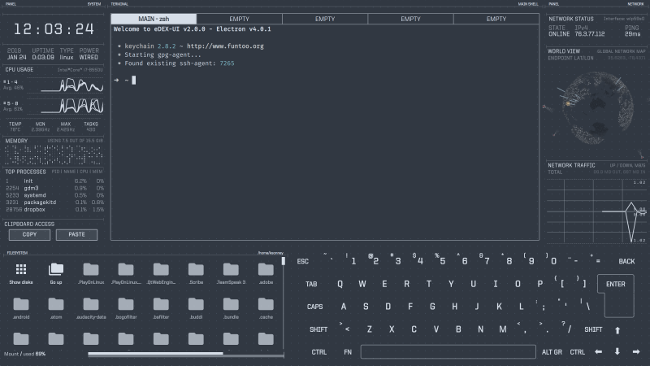The image size is (650, 366).
Task: Select the systemd process row
Action: coord(54,195)
